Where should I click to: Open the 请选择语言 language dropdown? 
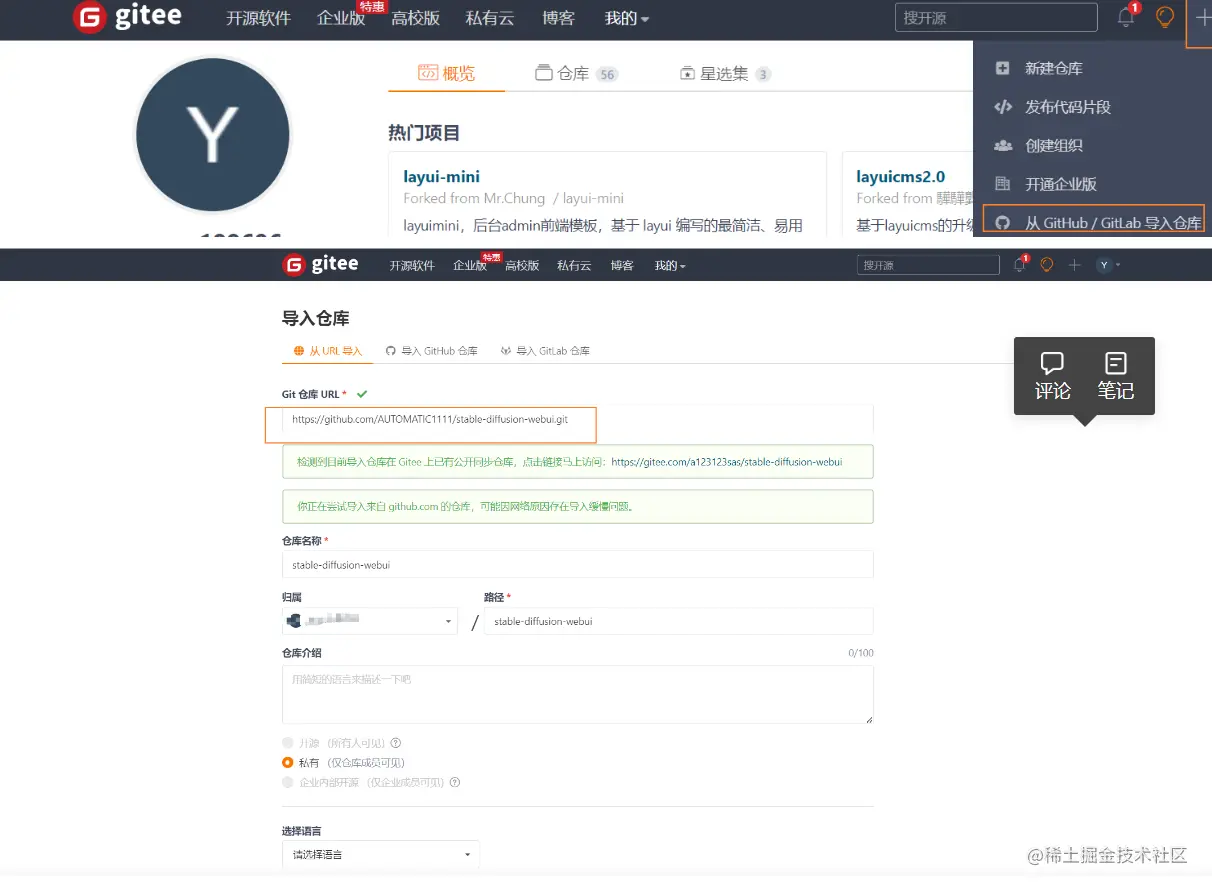tap(381, 855)
